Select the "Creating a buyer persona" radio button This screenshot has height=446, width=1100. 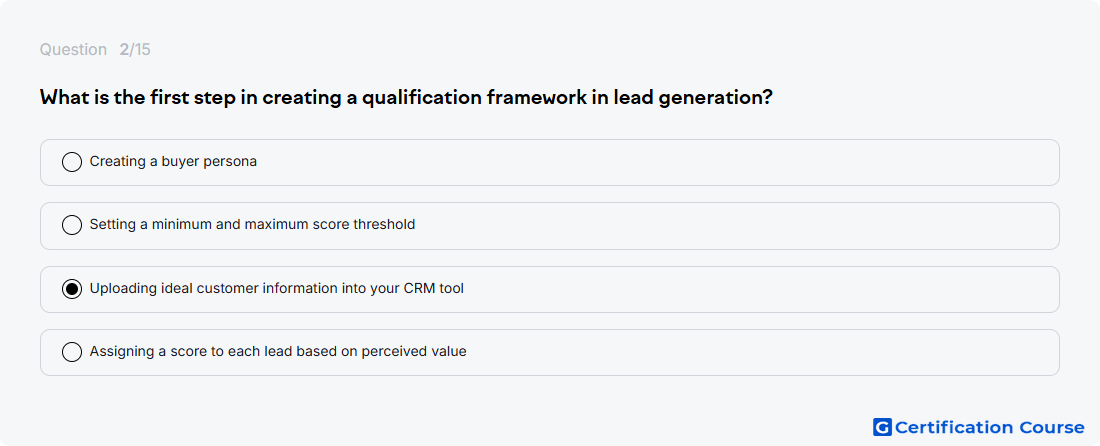(x=72, y=162)
